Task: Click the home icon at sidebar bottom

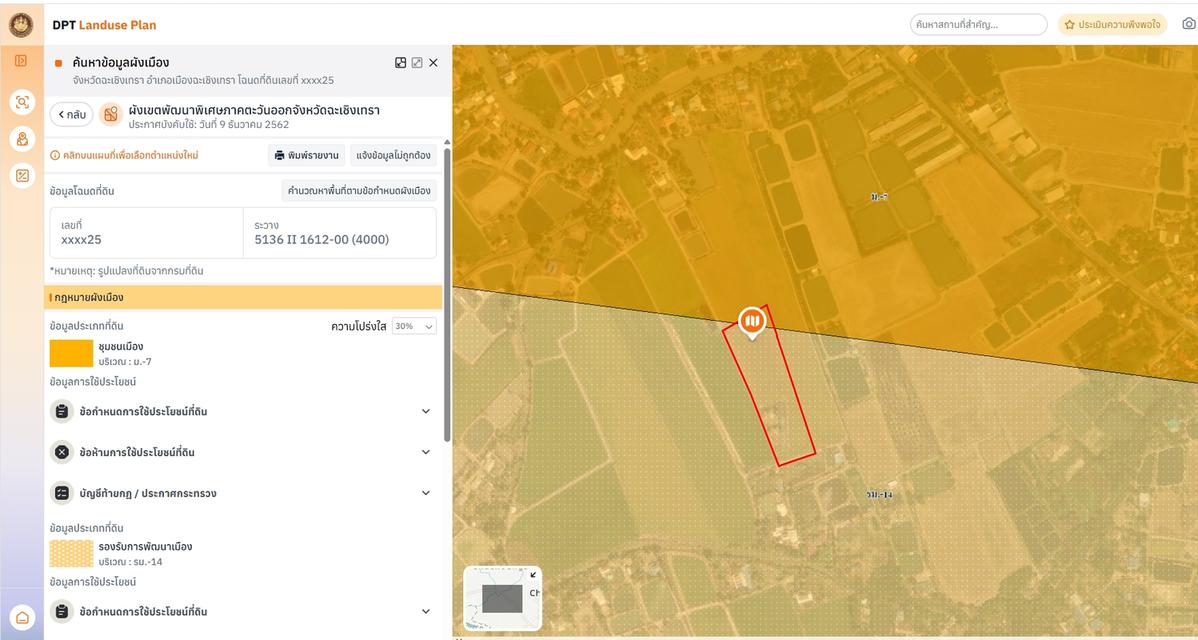Action: pyautogui.click(x=21, y=617)
